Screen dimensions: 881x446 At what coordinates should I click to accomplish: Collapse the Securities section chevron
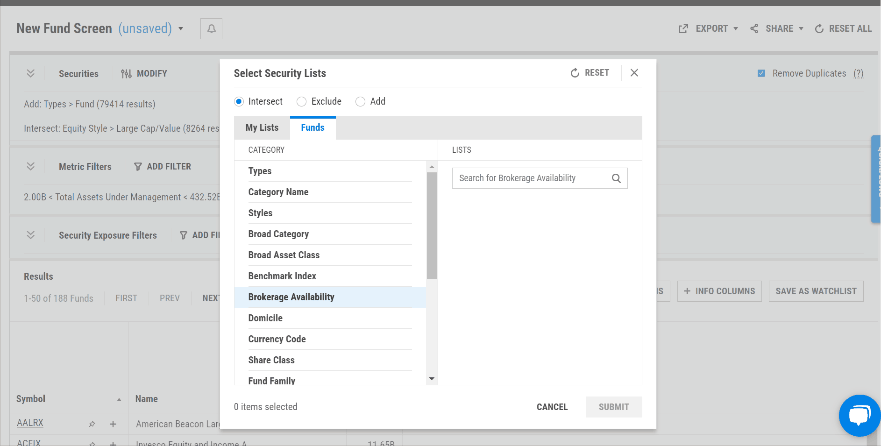point(31,74)
